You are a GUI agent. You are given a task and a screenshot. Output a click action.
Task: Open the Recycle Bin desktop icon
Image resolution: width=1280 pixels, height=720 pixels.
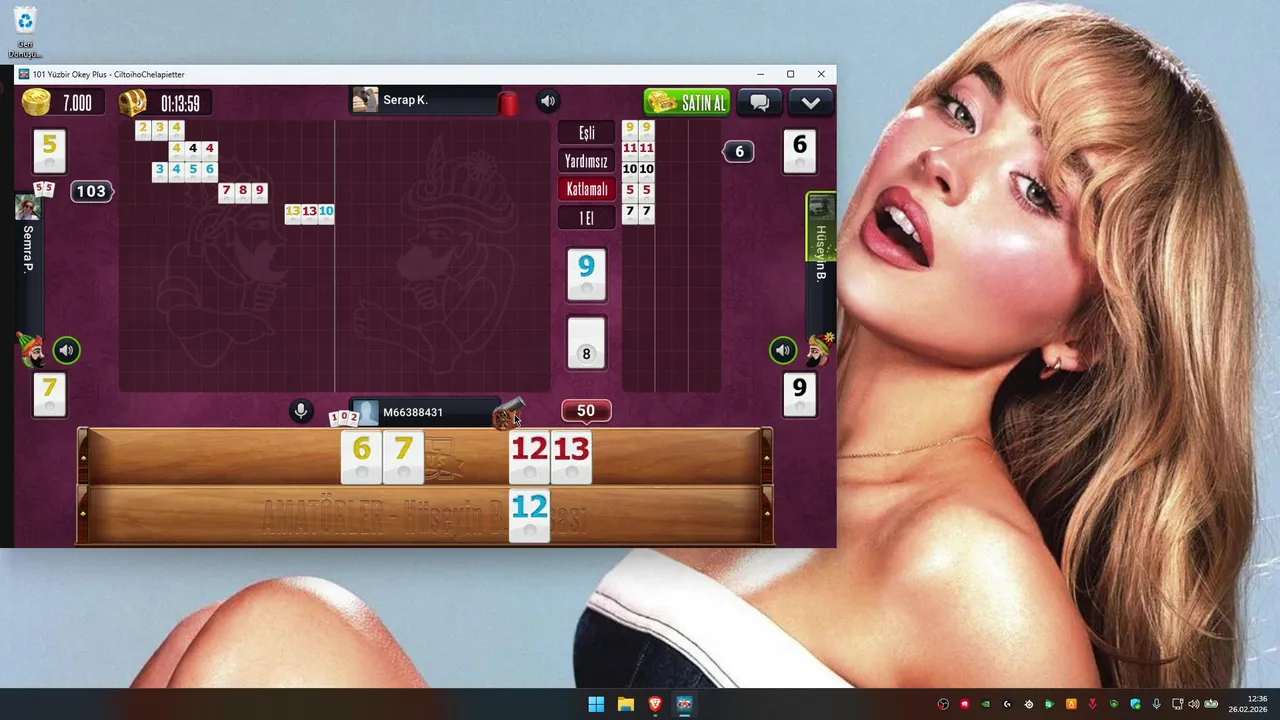click(25, 32)
